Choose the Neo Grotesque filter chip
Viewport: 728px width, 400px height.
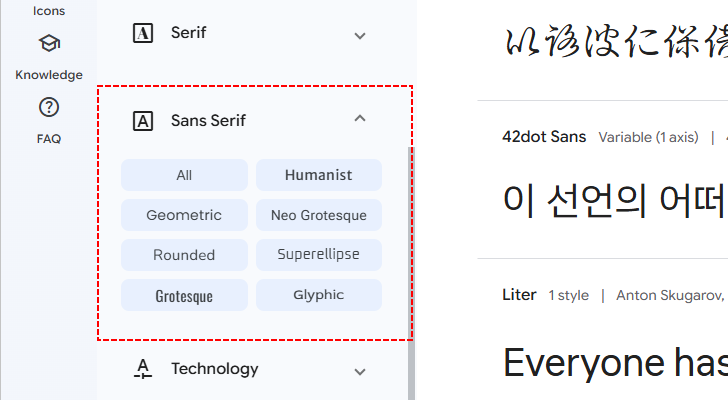click(x=319, y=215)
